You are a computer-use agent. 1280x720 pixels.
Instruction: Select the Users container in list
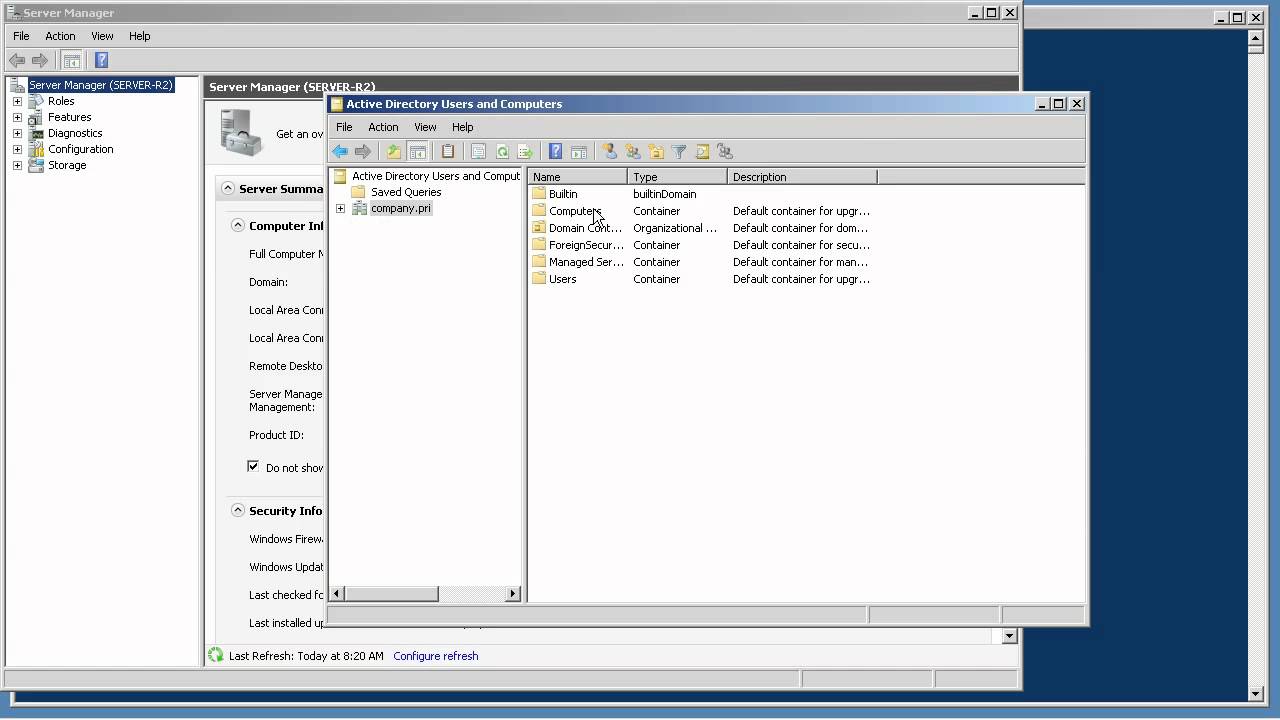pos(562,279)
